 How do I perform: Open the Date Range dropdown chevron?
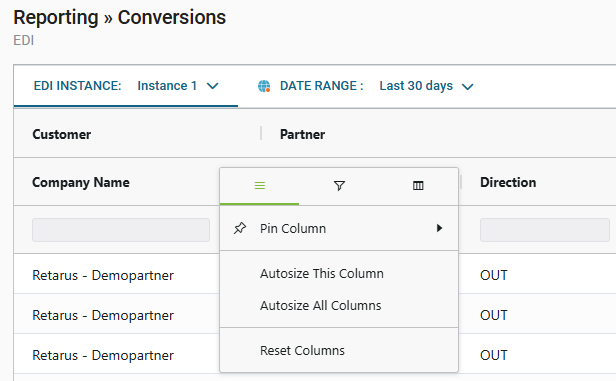point(468,86)
